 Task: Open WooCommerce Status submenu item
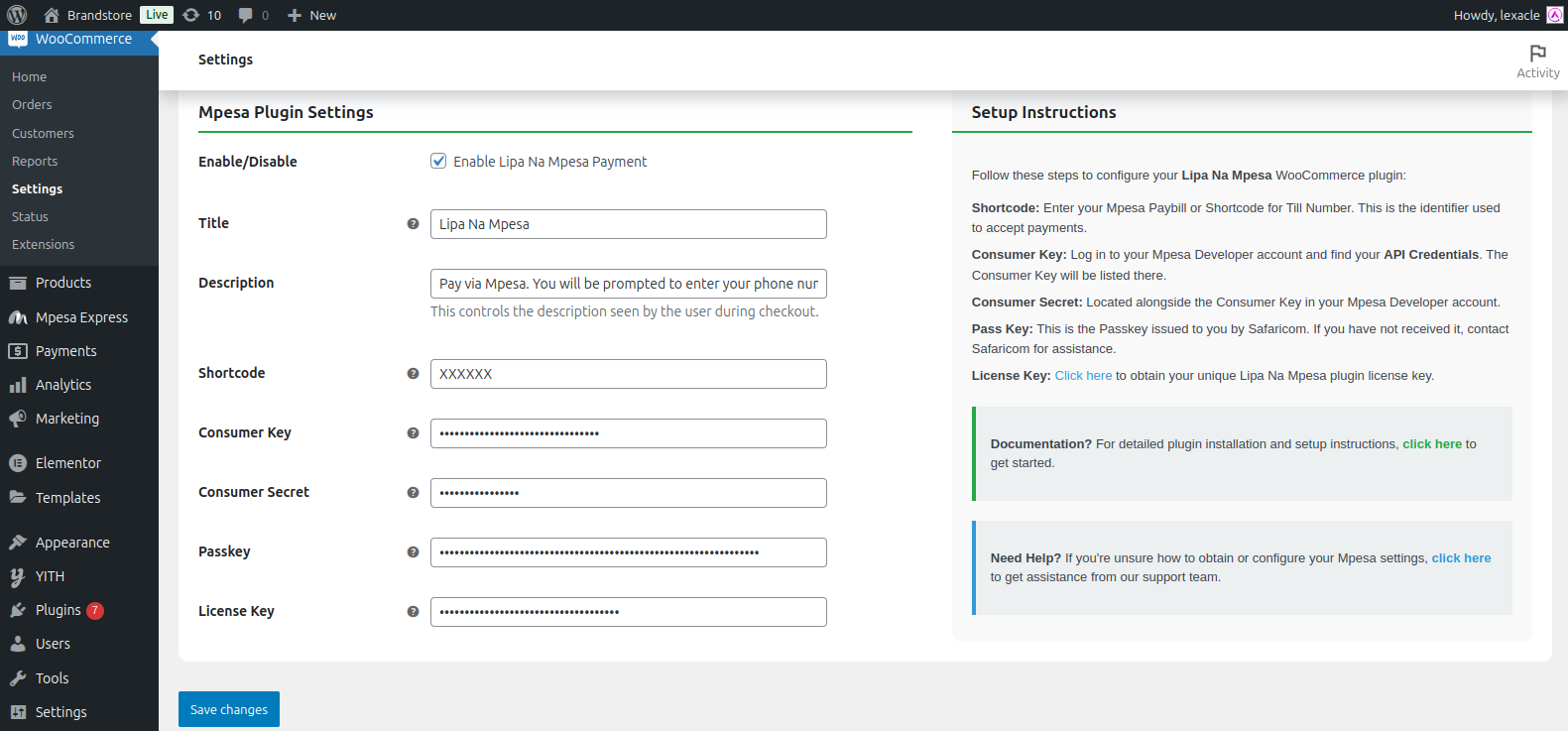click(x=30, y=216)
